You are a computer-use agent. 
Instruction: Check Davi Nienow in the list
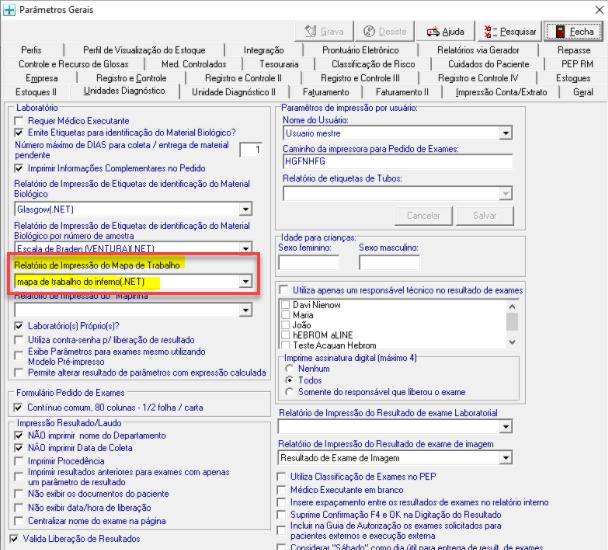(x=285, y=305)
